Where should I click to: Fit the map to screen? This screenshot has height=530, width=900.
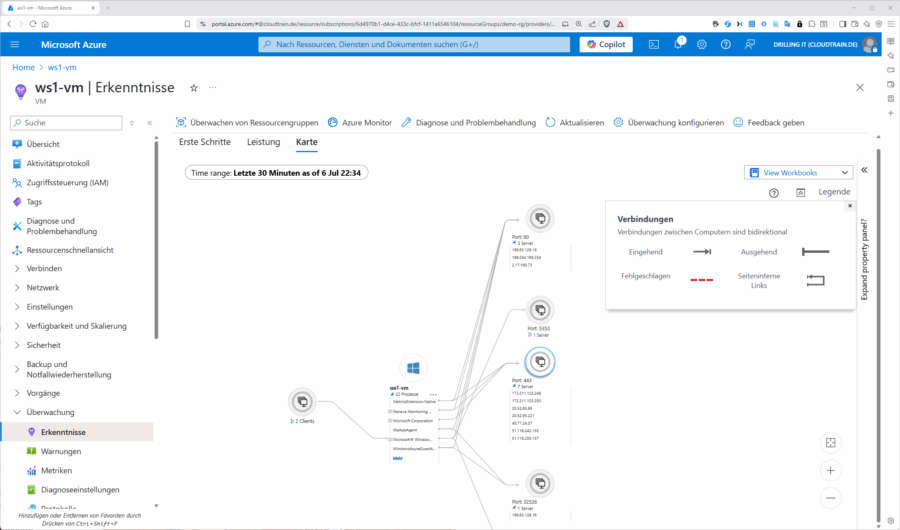tap(831, 443)
